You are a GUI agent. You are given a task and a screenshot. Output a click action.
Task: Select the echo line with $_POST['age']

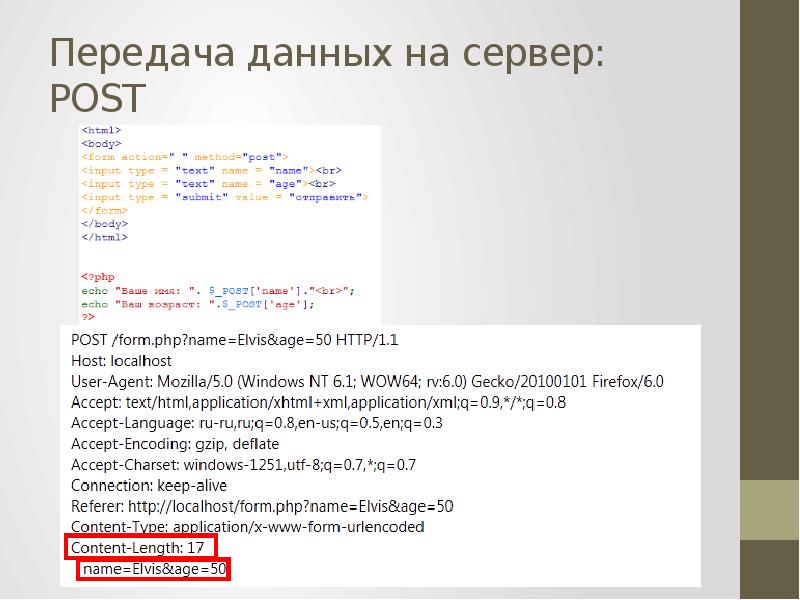(x=198, y=303)
